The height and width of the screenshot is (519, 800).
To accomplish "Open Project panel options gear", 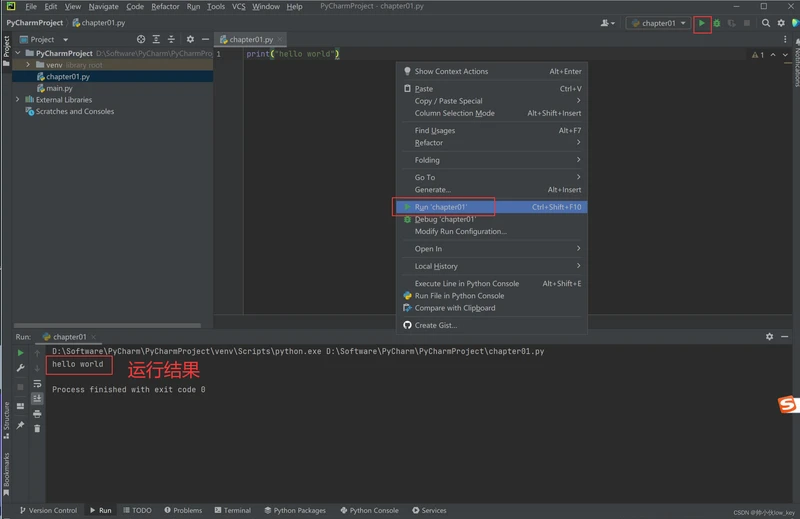I will click(190, 39).
